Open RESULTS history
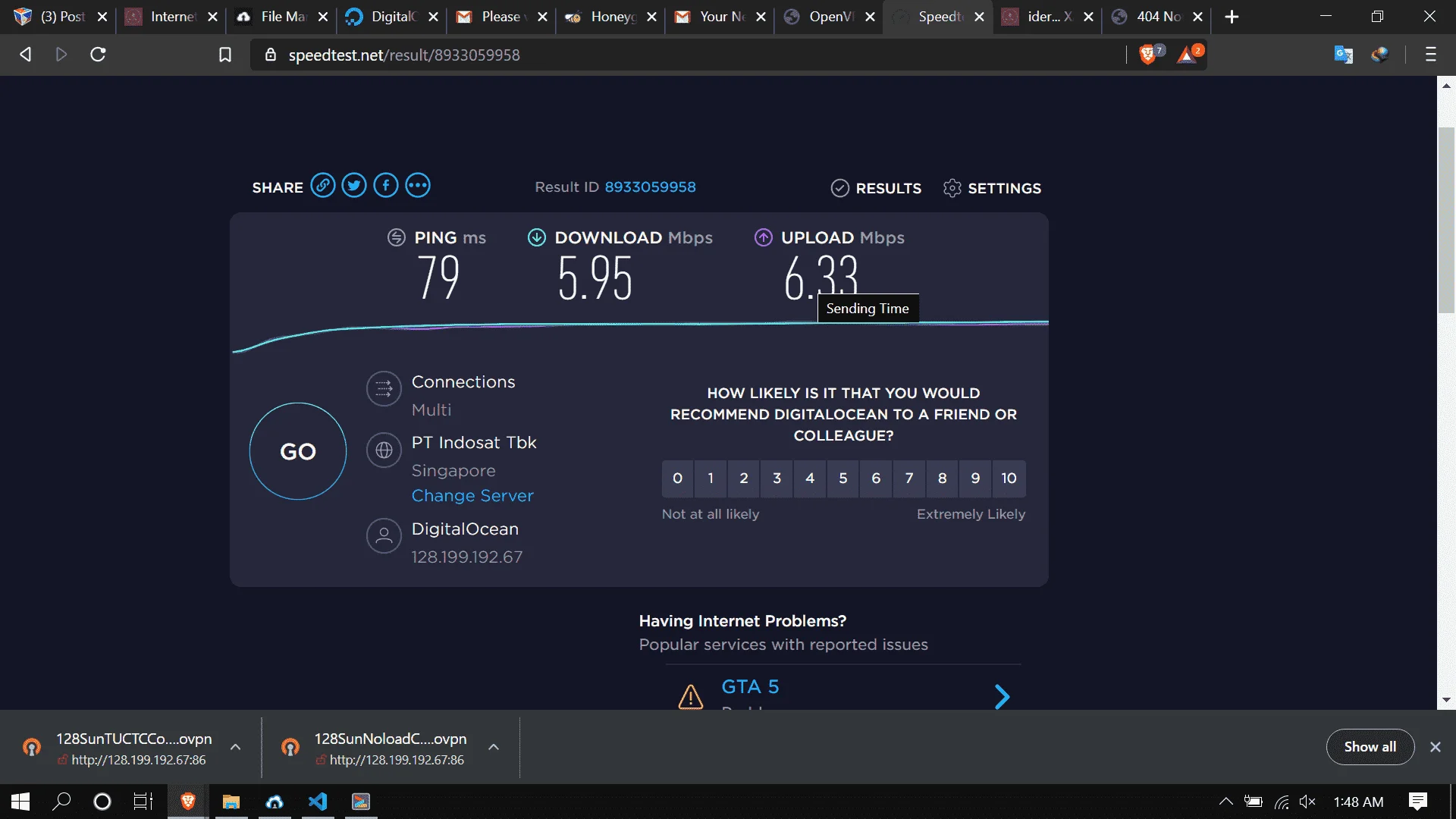 point(876,188)
